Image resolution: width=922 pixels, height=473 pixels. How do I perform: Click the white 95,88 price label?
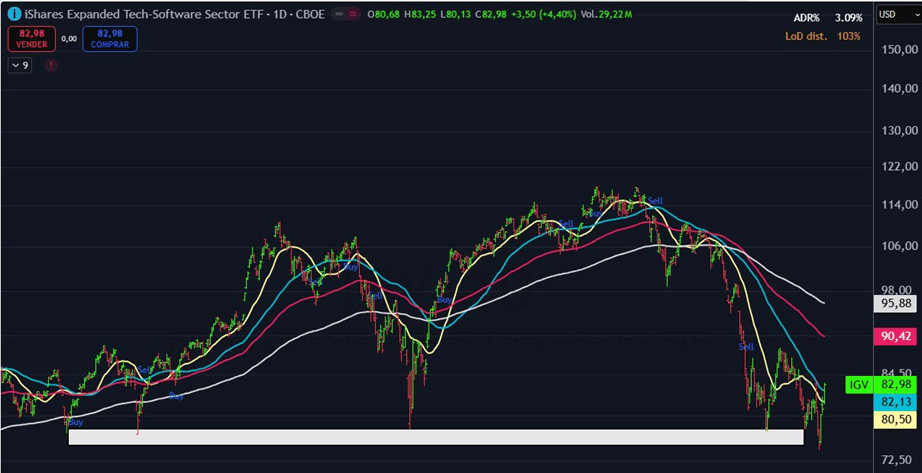(x=895, y=304)
